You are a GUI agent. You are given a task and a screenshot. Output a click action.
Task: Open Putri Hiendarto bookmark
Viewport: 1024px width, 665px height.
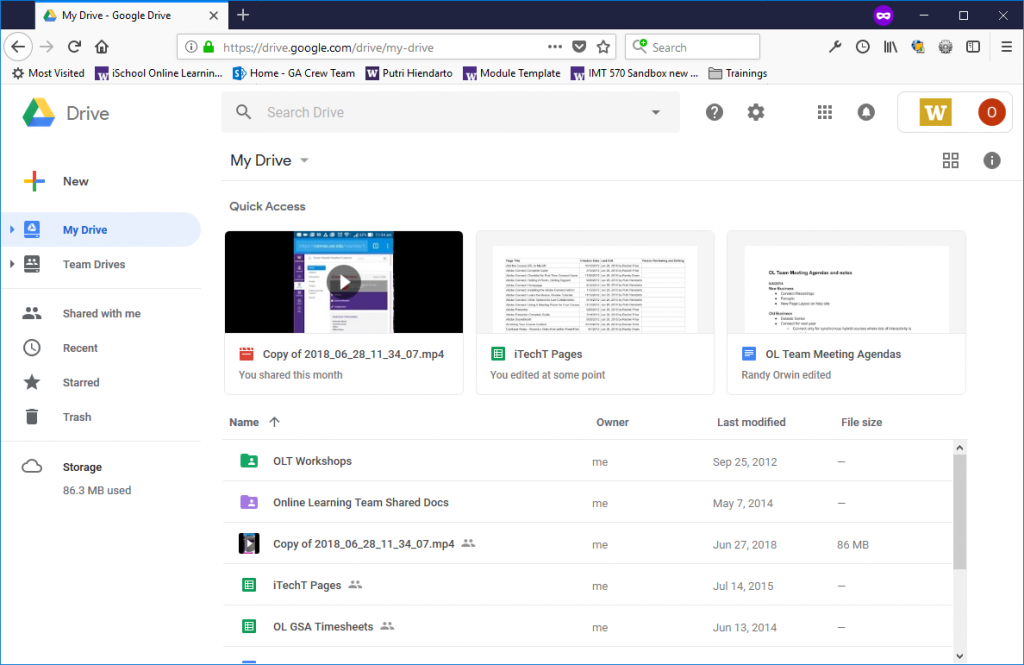click(409, 73)
